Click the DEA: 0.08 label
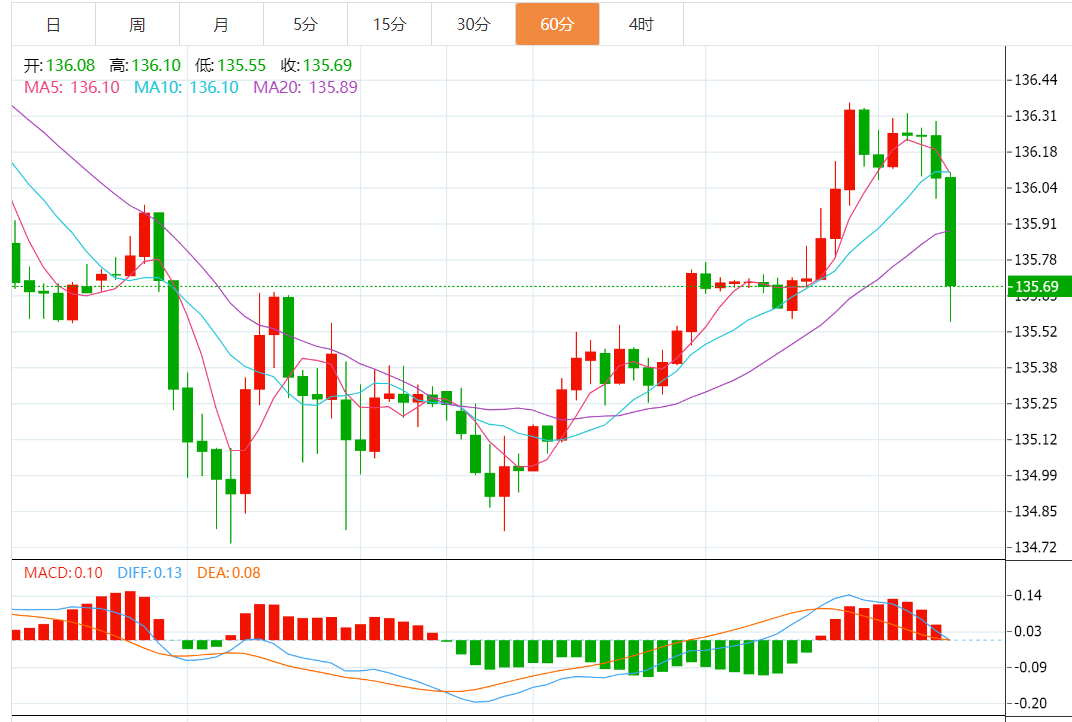1072x722 pixels. pos(229,573)
